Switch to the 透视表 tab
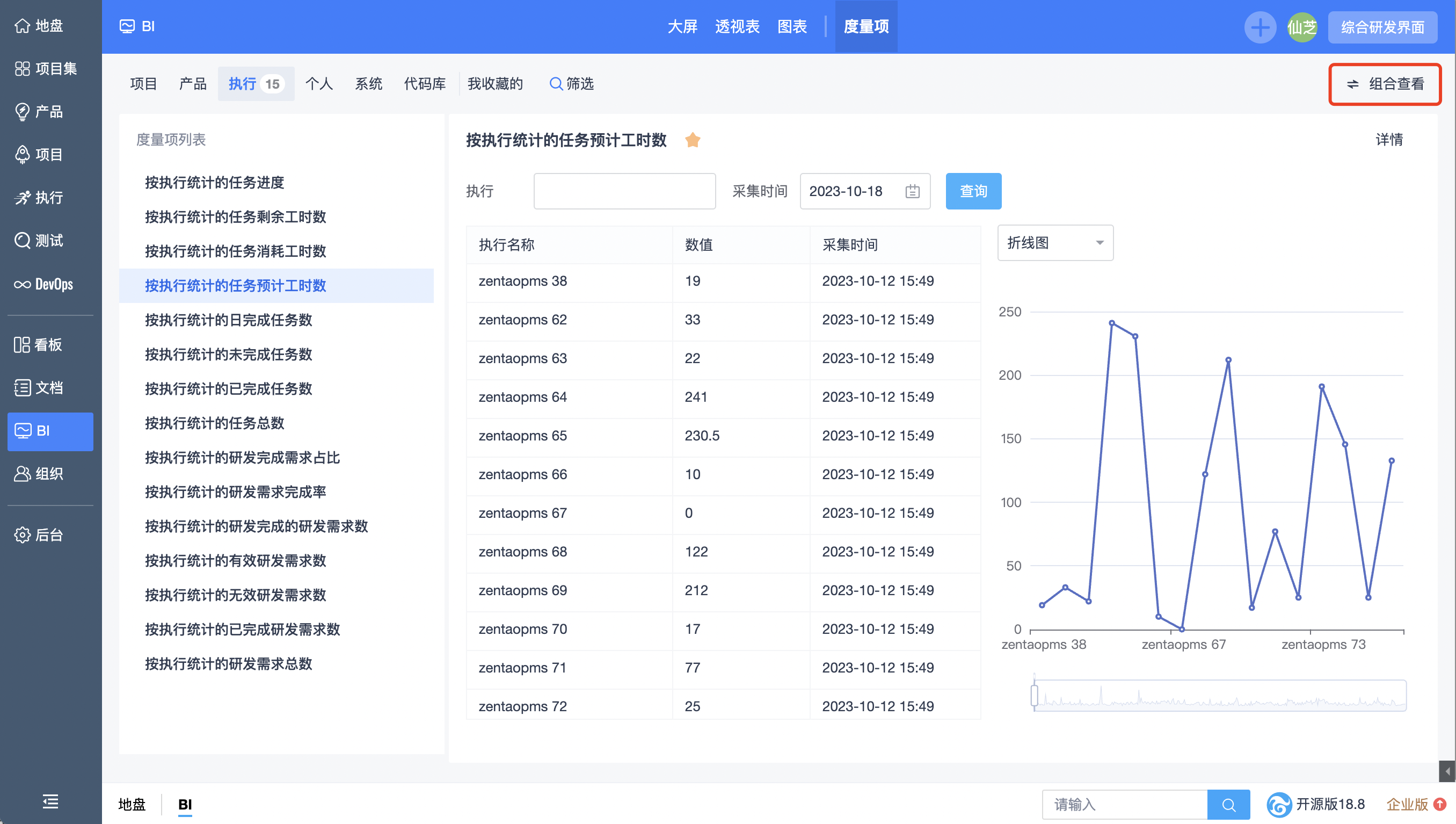 point(737,27)
